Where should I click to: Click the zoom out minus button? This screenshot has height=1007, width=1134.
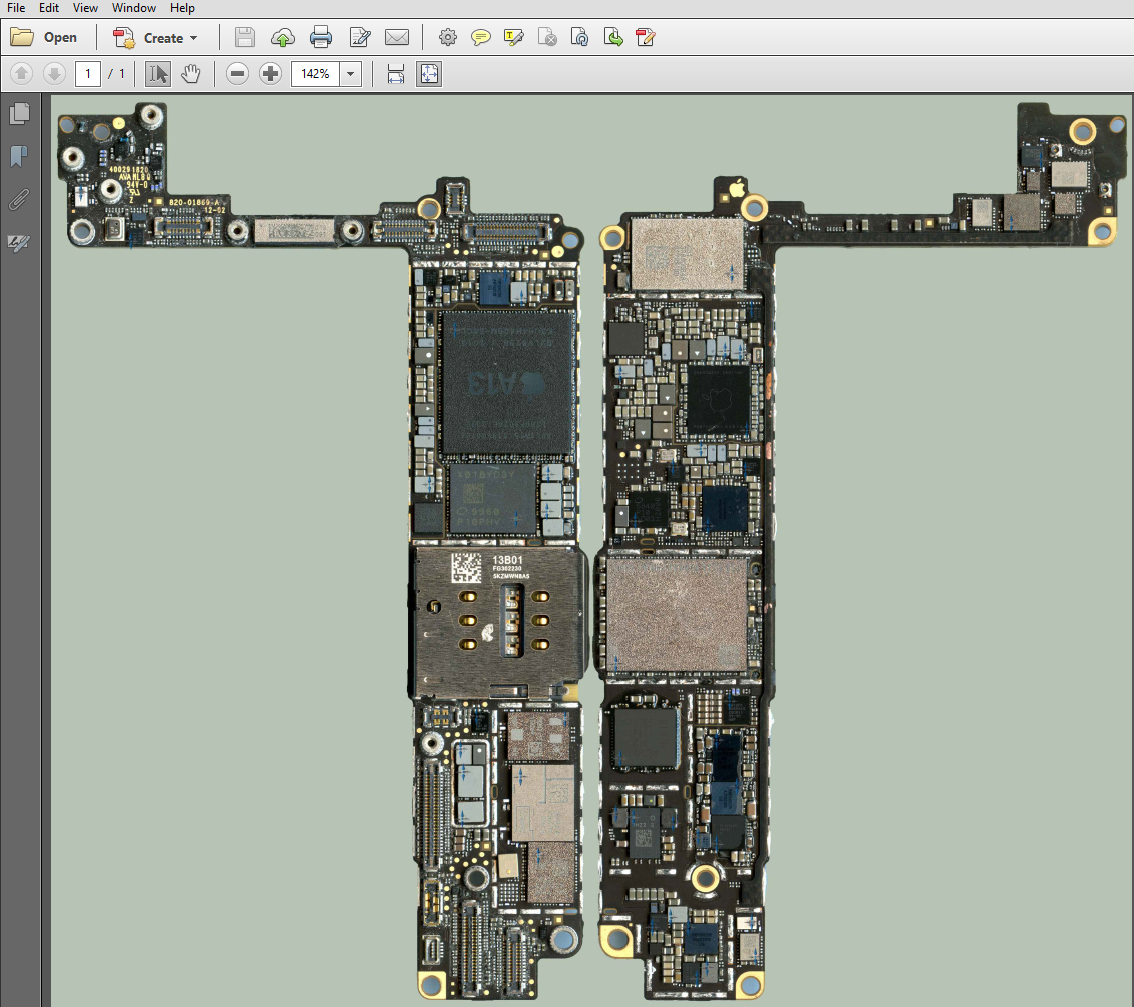pos(237,74)
